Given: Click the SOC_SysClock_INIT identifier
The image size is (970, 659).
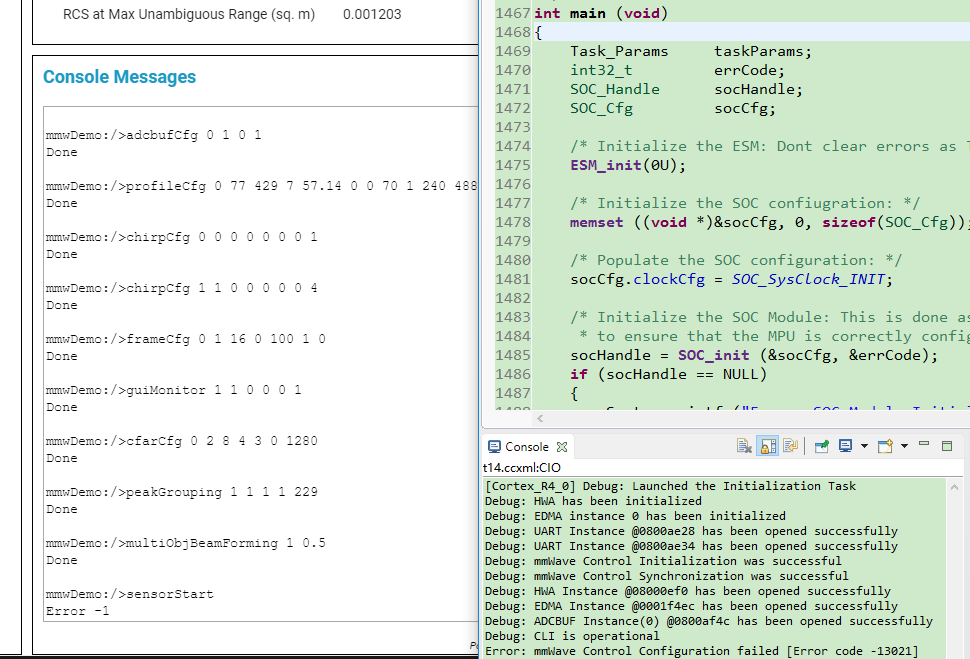Looking at the screenshot, I should pos(809,279).
